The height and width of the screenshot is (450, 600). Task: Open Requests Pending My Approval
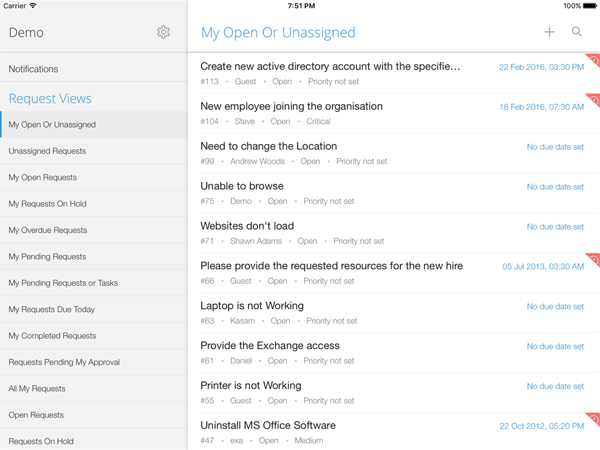63,362
